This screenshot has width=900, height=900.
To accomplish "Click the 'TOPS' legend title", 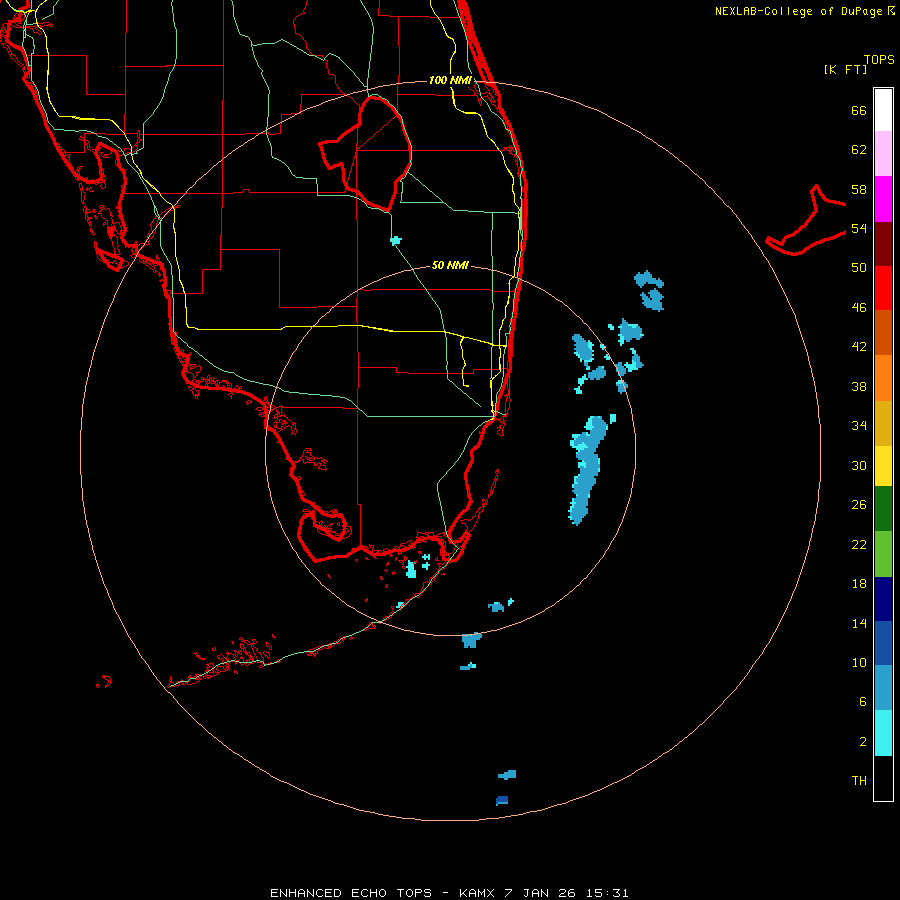I will click(879, 60).
